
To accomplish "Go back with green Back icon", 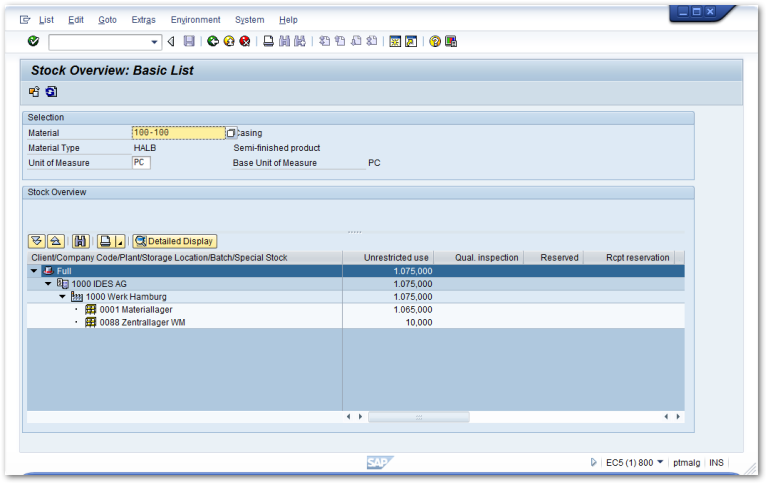I will click(x=213, y=41).
